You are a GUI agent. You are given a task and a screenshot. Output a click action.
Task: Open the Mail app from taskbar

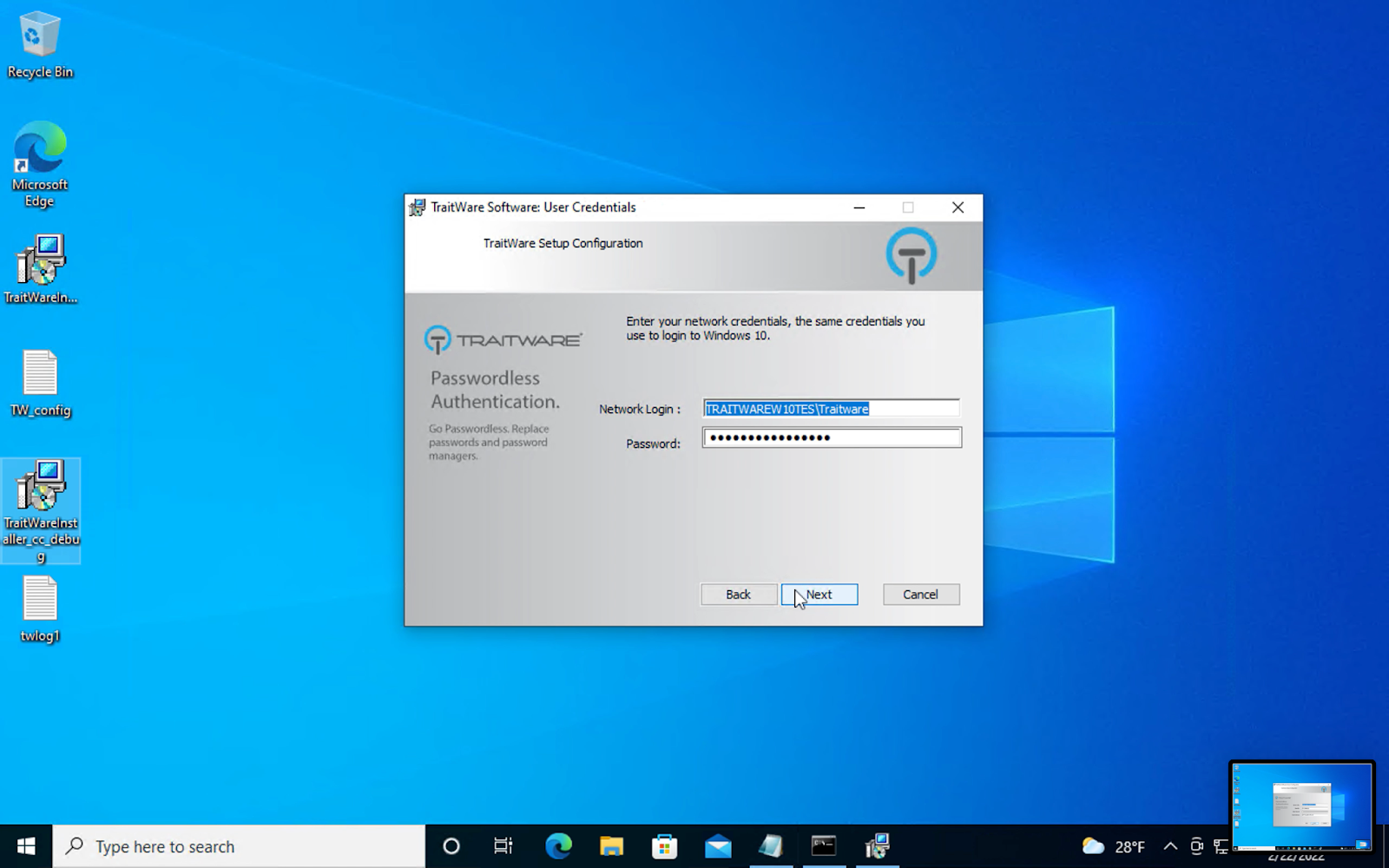[x=718, y=846]
